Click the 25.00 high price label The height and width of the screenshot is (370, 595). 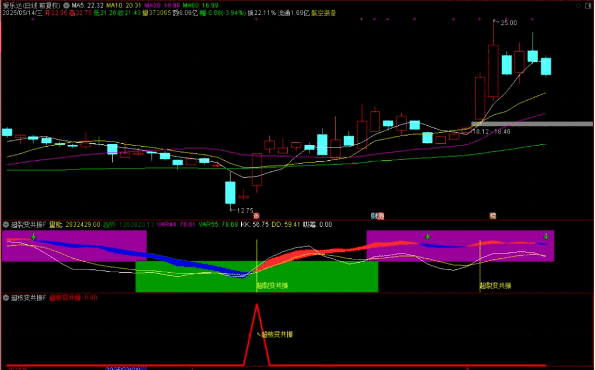508,23
